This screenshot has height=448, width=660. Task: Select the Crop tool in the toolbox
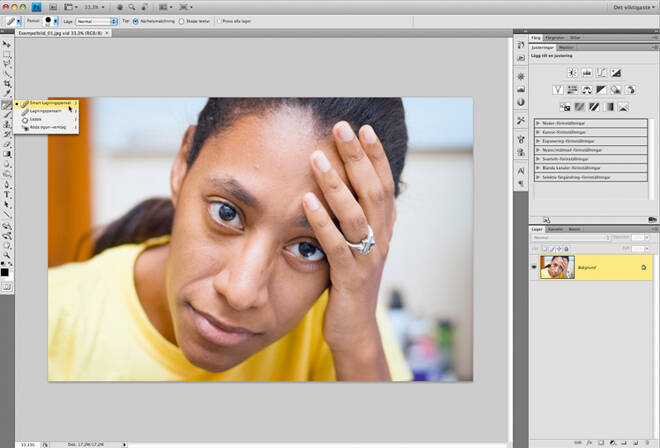pos(6,83)
